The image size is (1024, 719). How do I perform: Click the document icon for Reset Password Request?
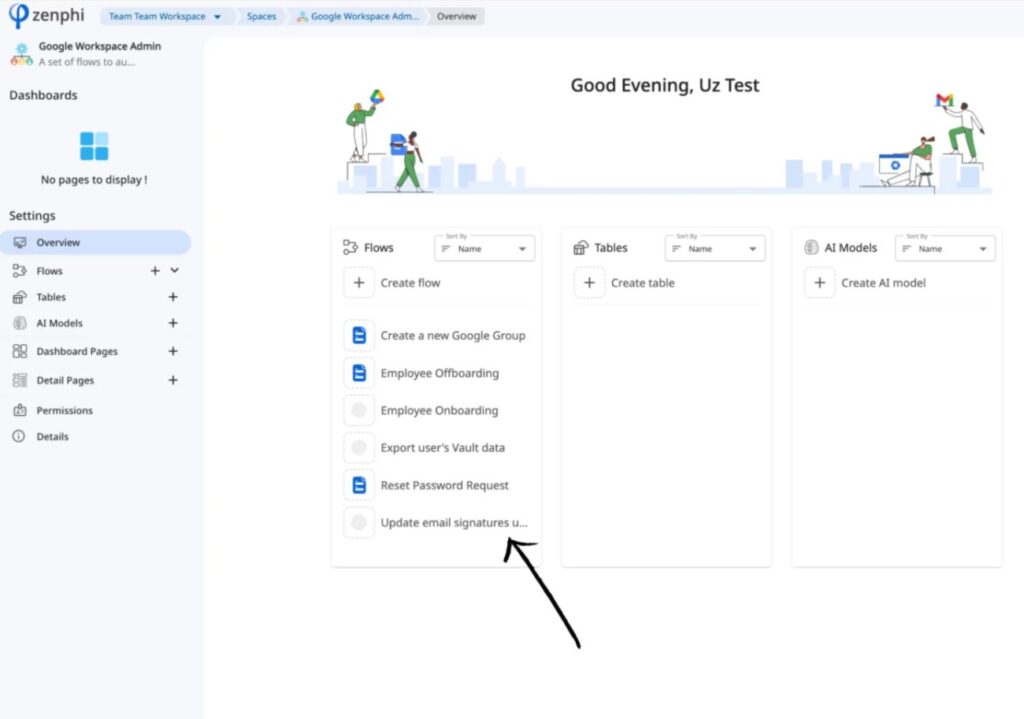tap(359, 485)
